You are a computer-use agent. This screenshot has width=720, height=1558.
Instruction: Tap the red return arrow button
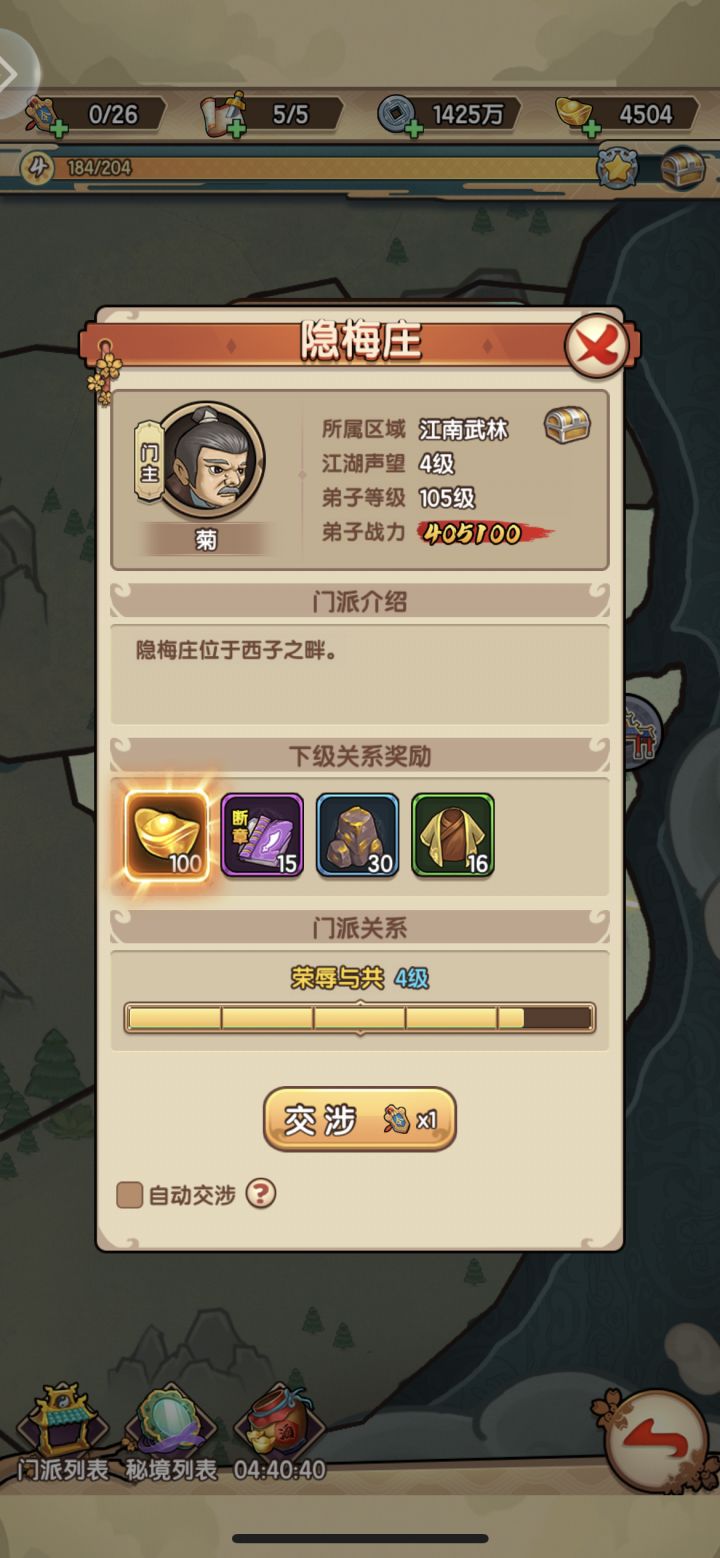click(x=658, y=1440)
